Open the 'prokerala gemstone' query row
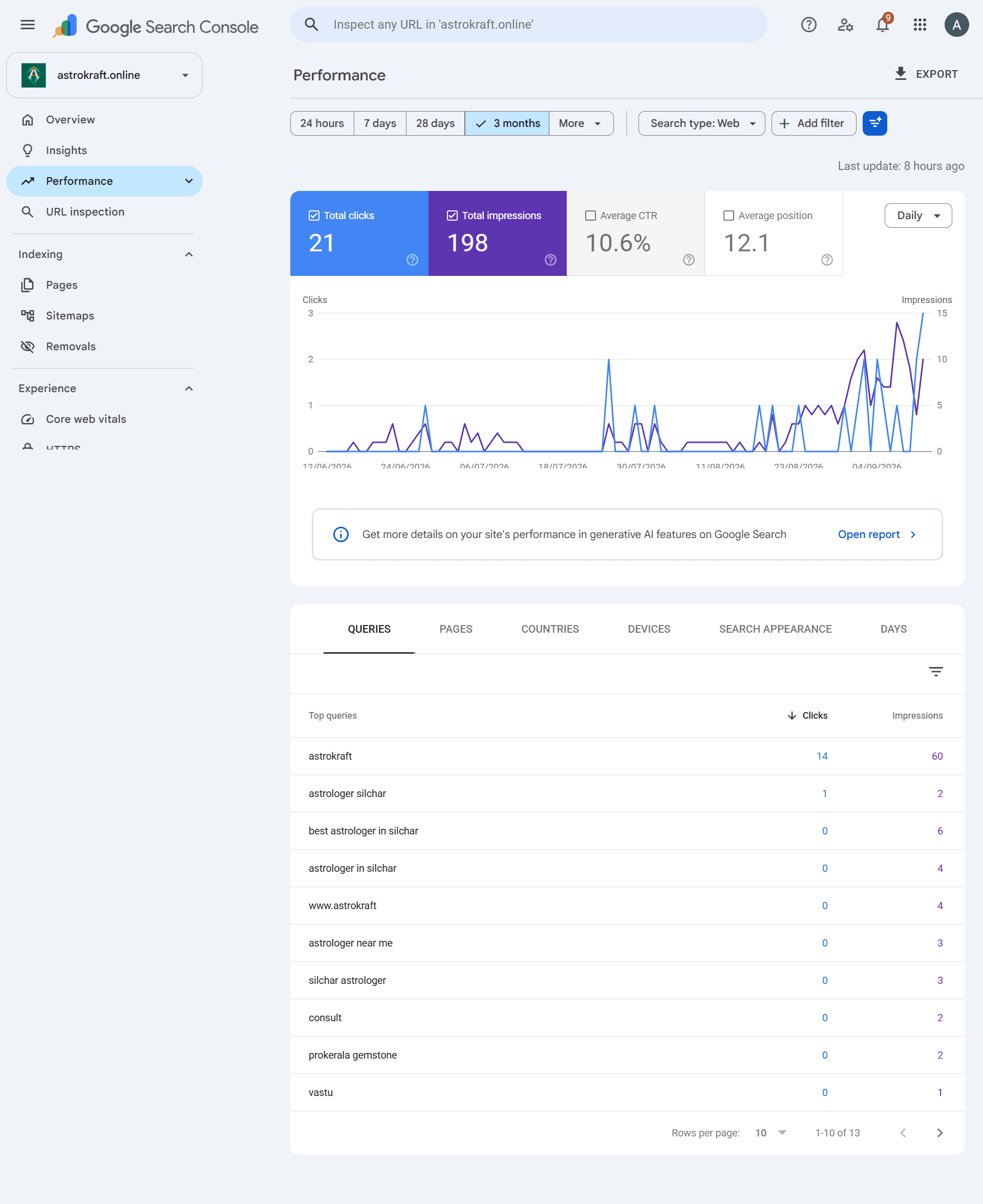The width and height of the screenshot is (983, 1204). coord(627,1055)
